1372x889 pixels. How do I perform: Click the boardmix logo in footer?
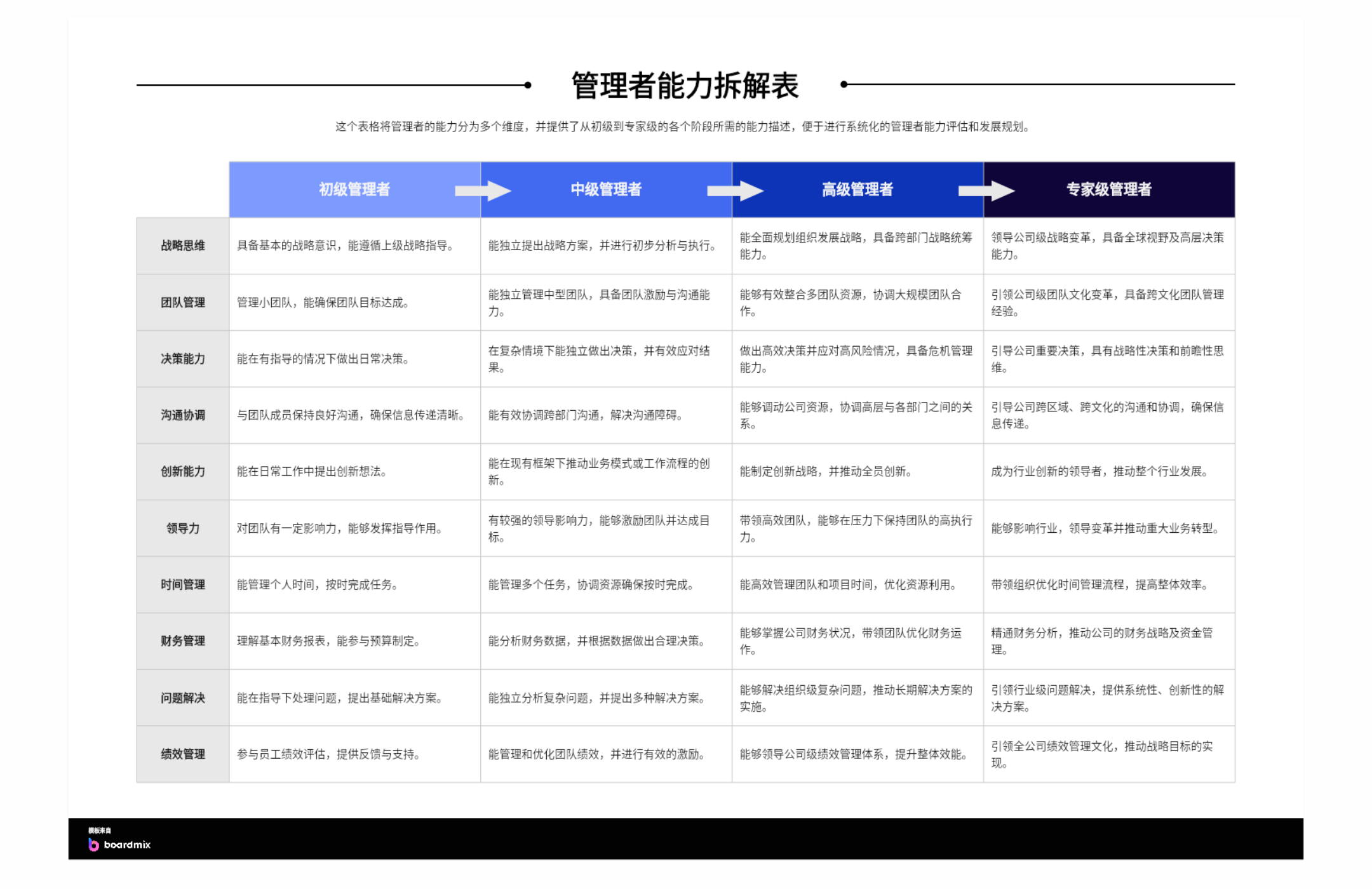point(119,844)
